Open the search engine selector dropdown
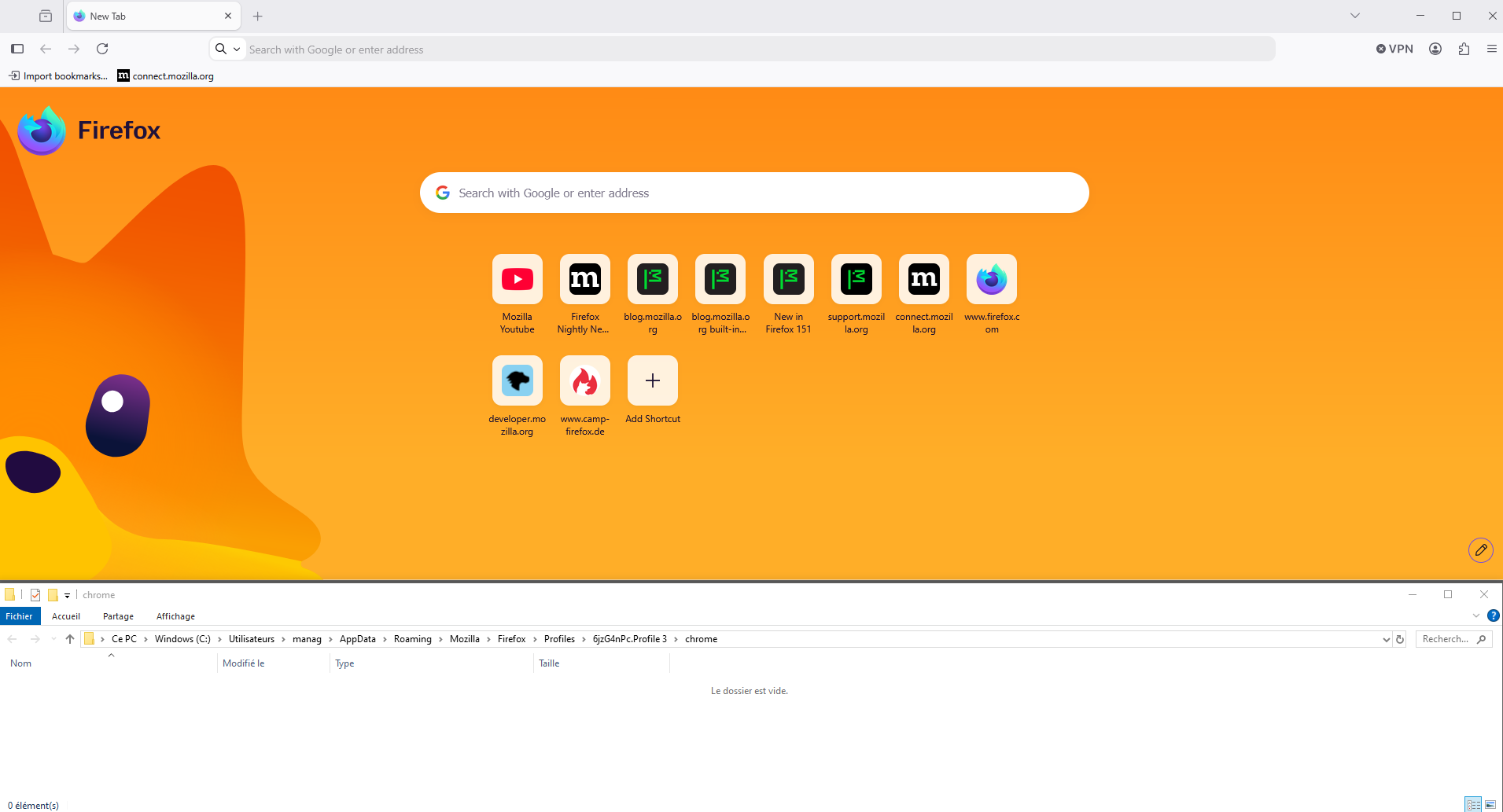The width and height of the screenshot is (1503, 812). 228,49
